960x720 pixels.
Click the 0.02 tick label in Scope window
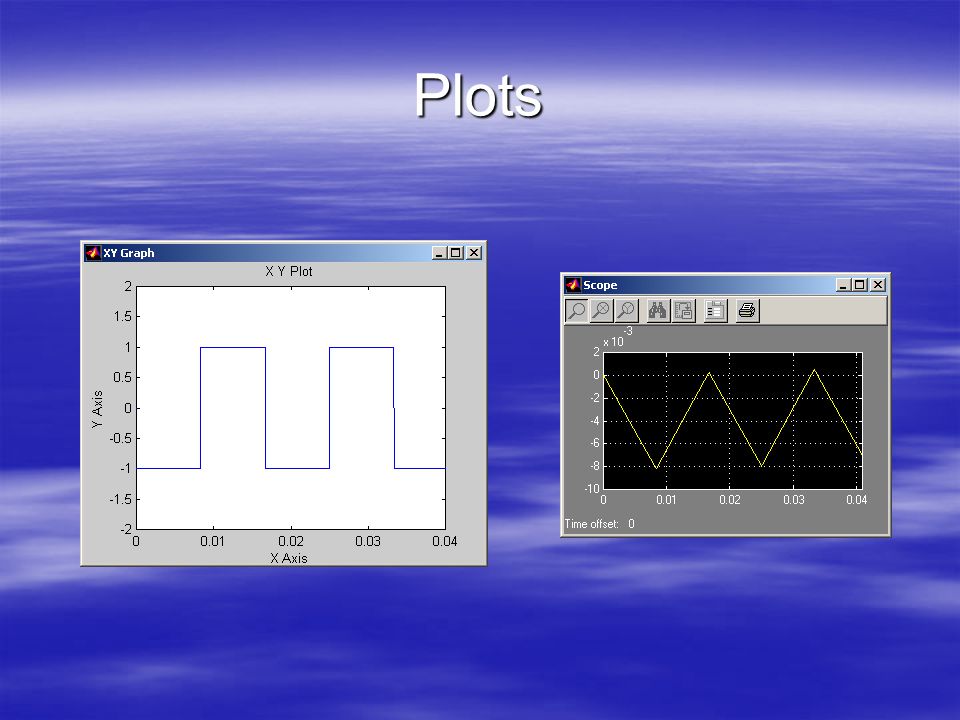(730, 500)
